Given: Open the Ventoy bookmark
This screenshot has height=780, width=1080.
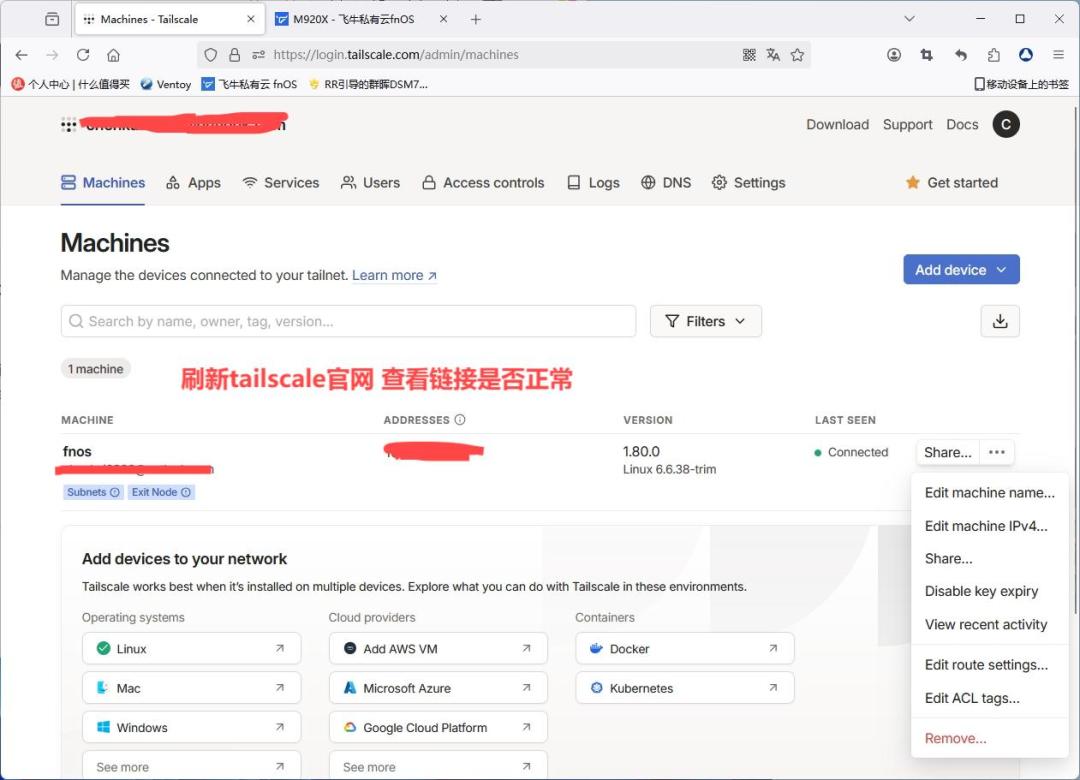Looking at the screenshot, I should [165, 84].
